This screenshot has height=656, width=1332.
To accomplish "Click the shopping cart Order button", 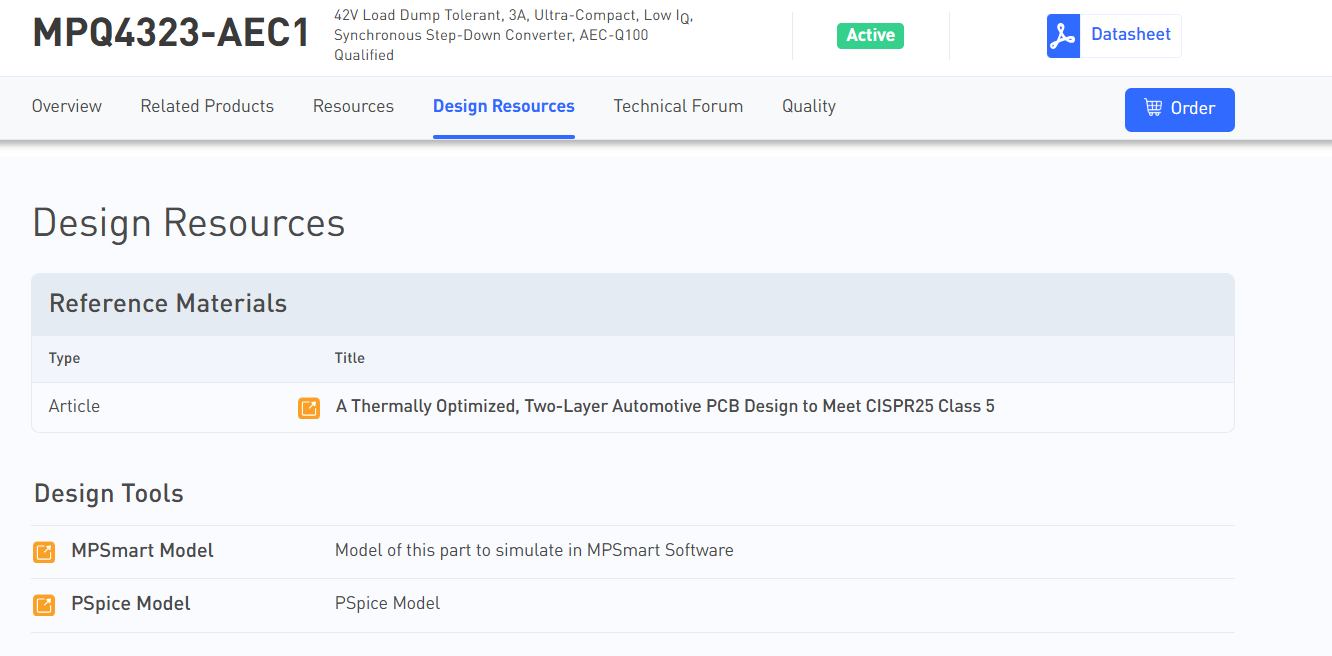I will point(1179,109).
